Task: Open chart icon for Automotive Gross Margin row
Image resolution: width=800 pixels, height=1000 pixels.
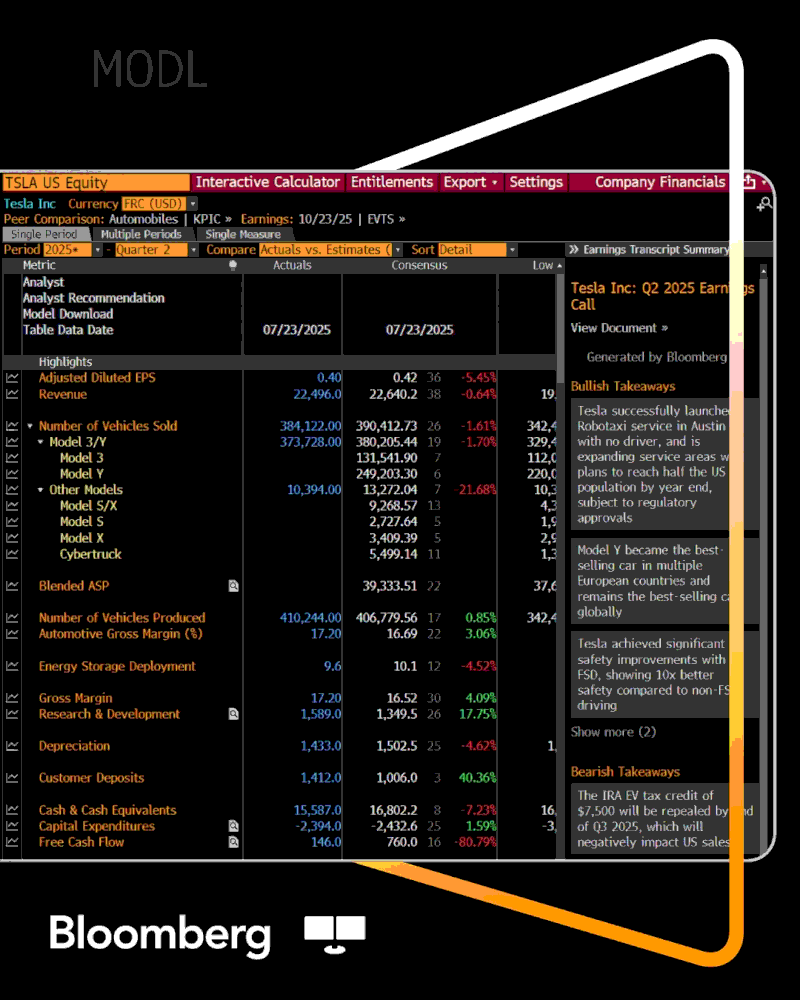Action: pyautogui.click(x=12, y=634)
